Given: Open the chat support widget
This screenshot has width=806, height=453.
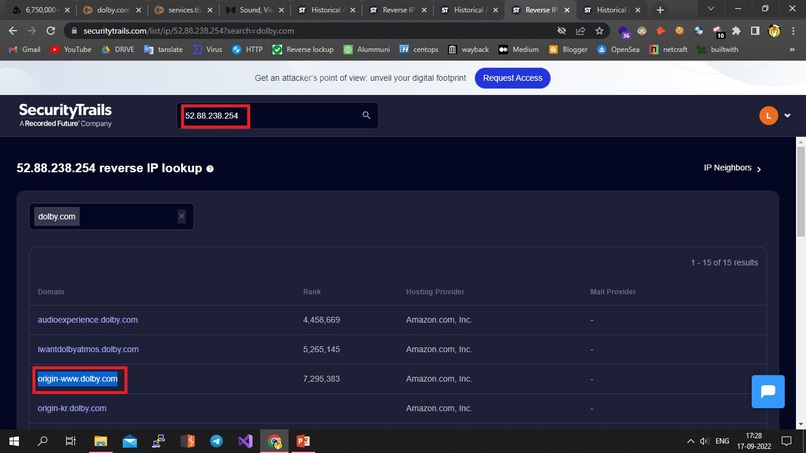Looking at the screenshot, I should coord(767,391).
